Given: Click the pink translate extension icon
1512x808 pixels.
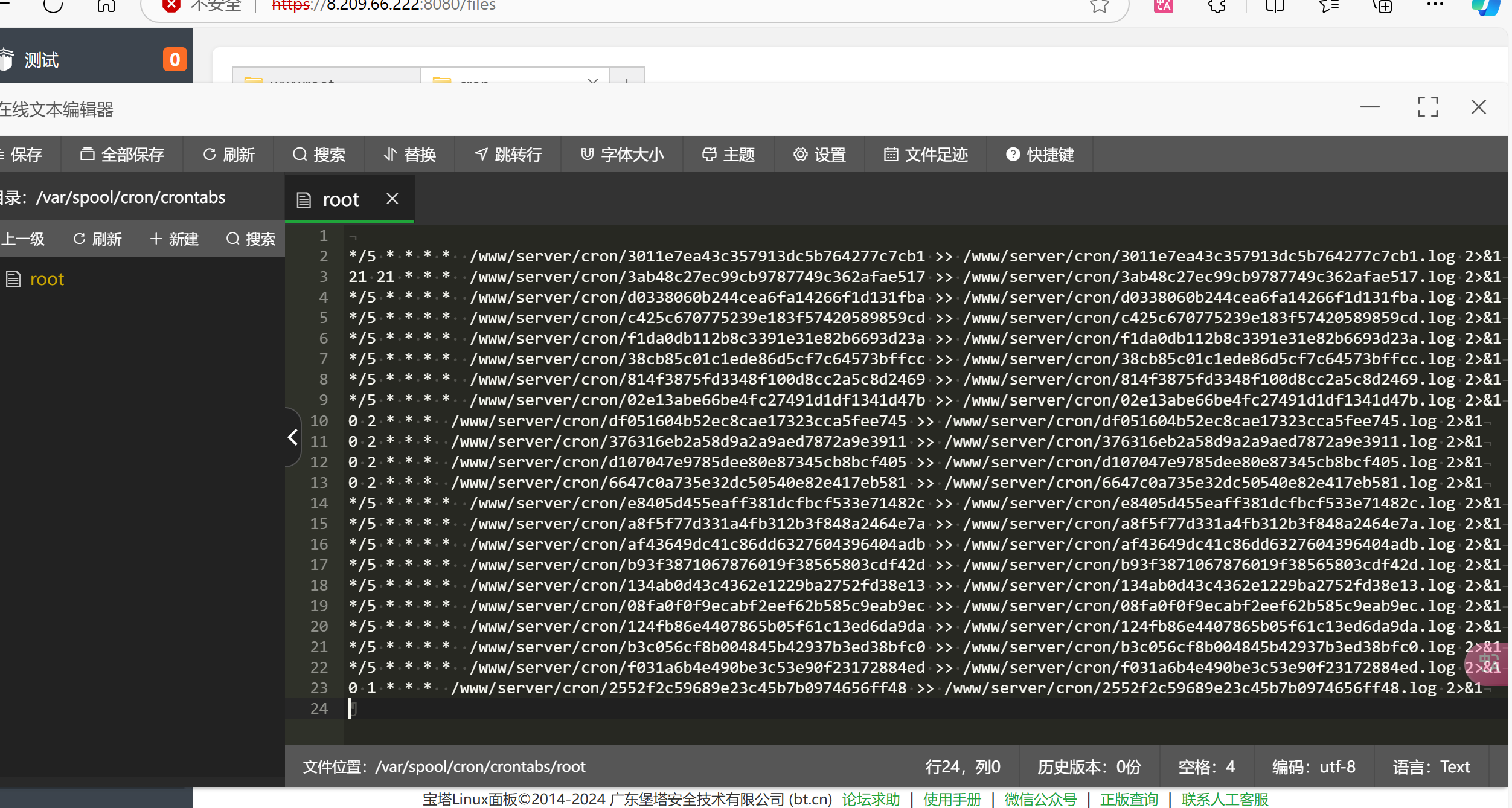Looking at the screenshot, I should [x=1163, y=5].
